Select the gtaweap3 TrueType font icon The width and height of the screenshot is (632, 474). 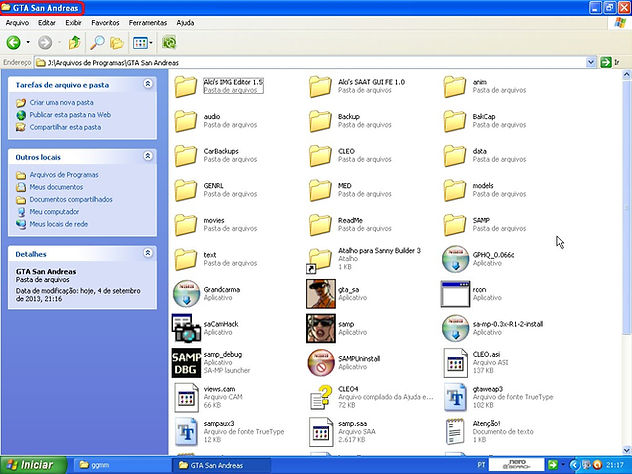coord(455,397)
